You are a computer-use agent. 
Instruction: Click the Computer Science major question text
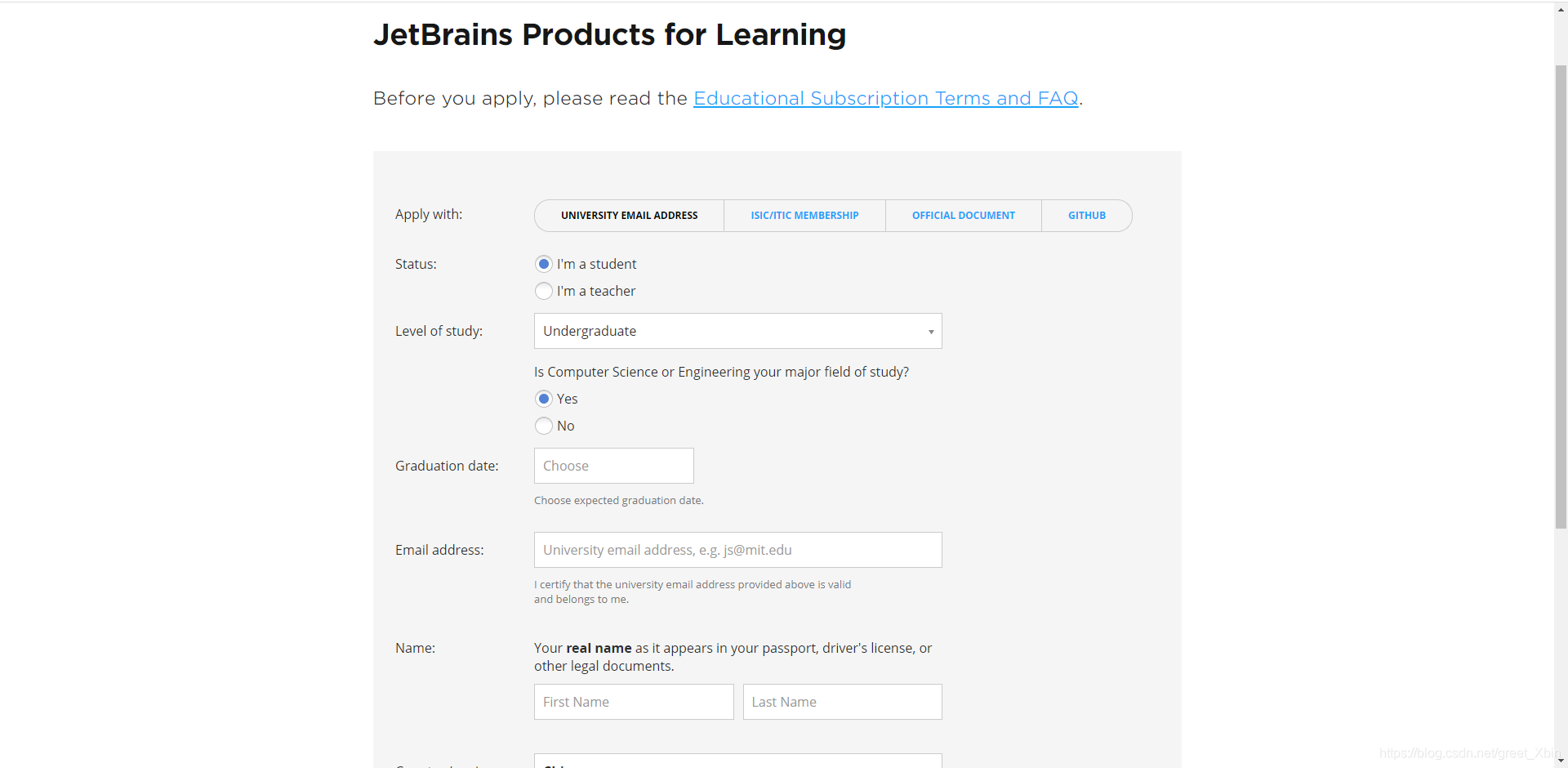click(x=721, y=372)
